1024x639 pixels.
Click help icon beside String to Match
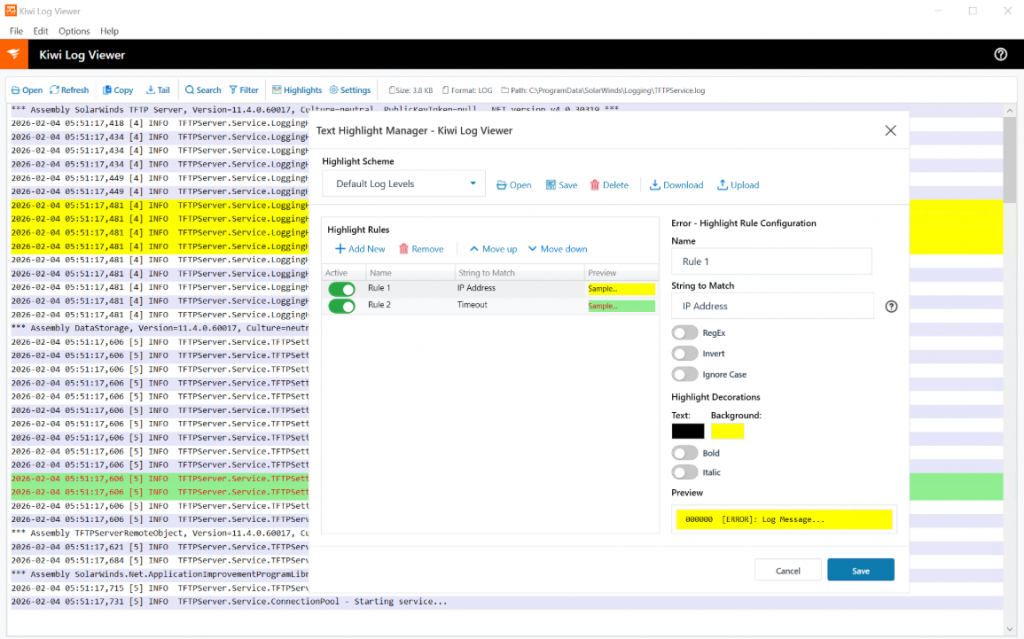click(891, 306)
